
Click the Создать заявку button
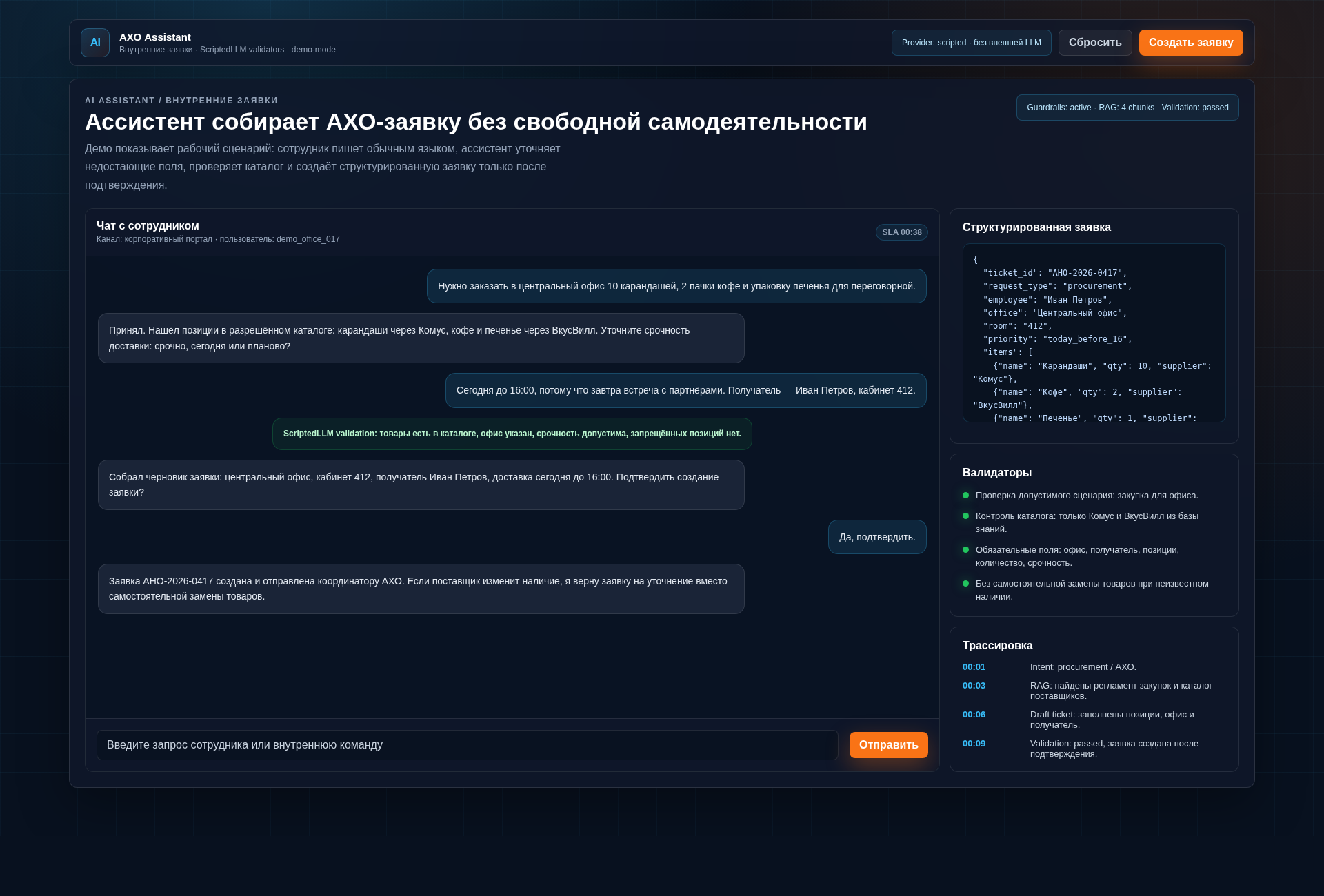1191,43
